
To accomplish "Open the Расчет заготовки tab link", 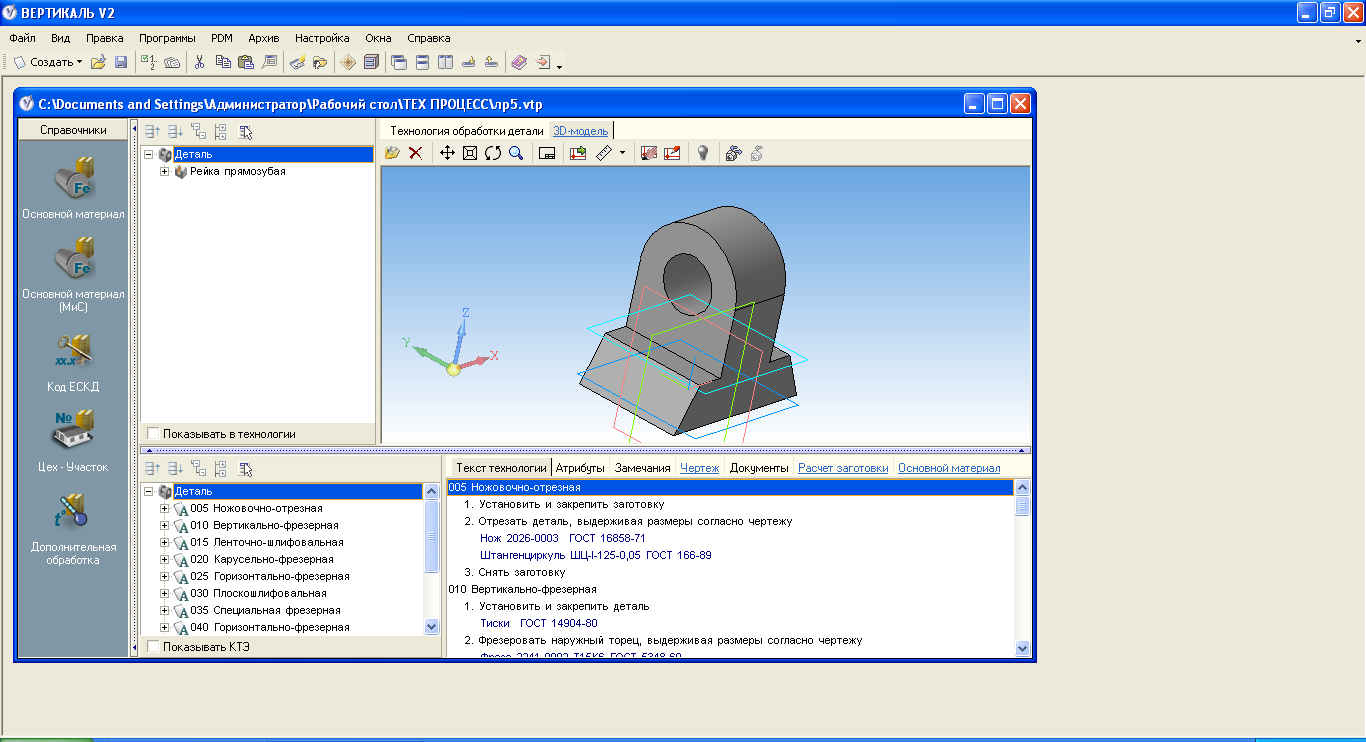I will pyautogui.click(x=843, y=468).
